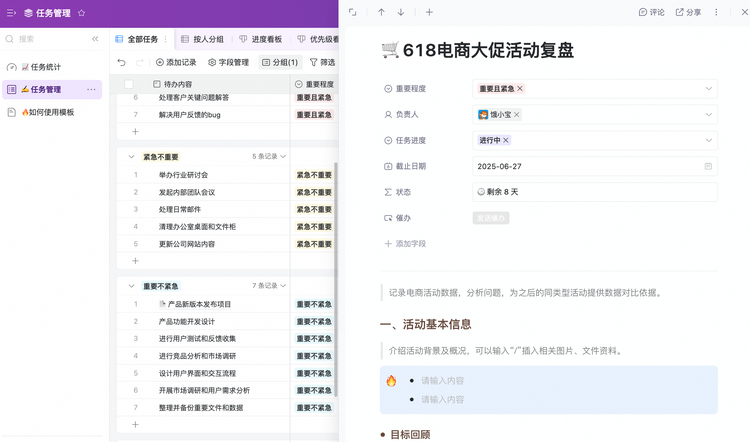Viewport: 750px width, 442px height.
Task: Open 5 条记录 count dropdown
Action: point(269,156)
